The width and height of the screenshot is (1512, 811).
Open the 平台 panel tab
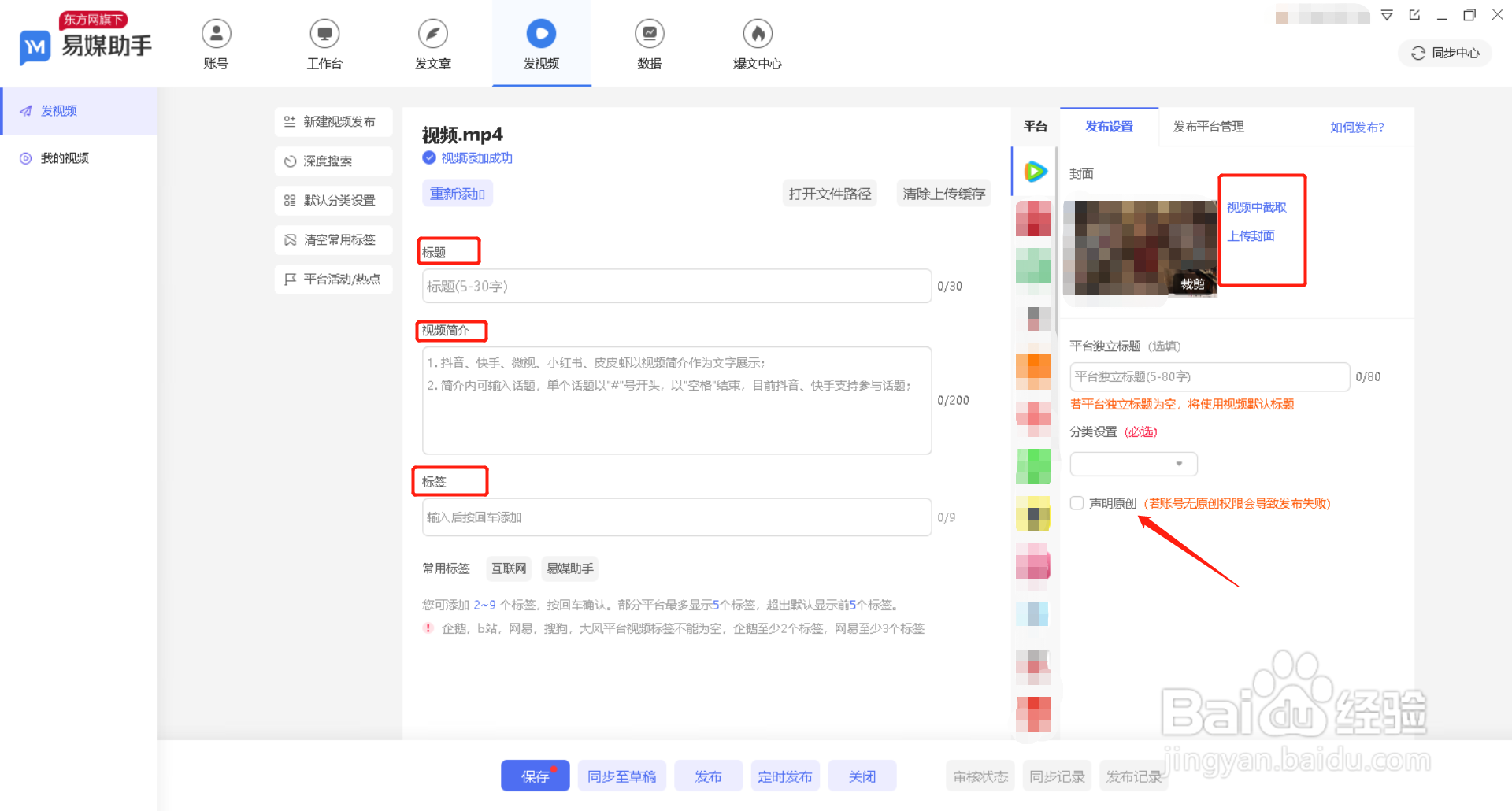coord(1035,126)
